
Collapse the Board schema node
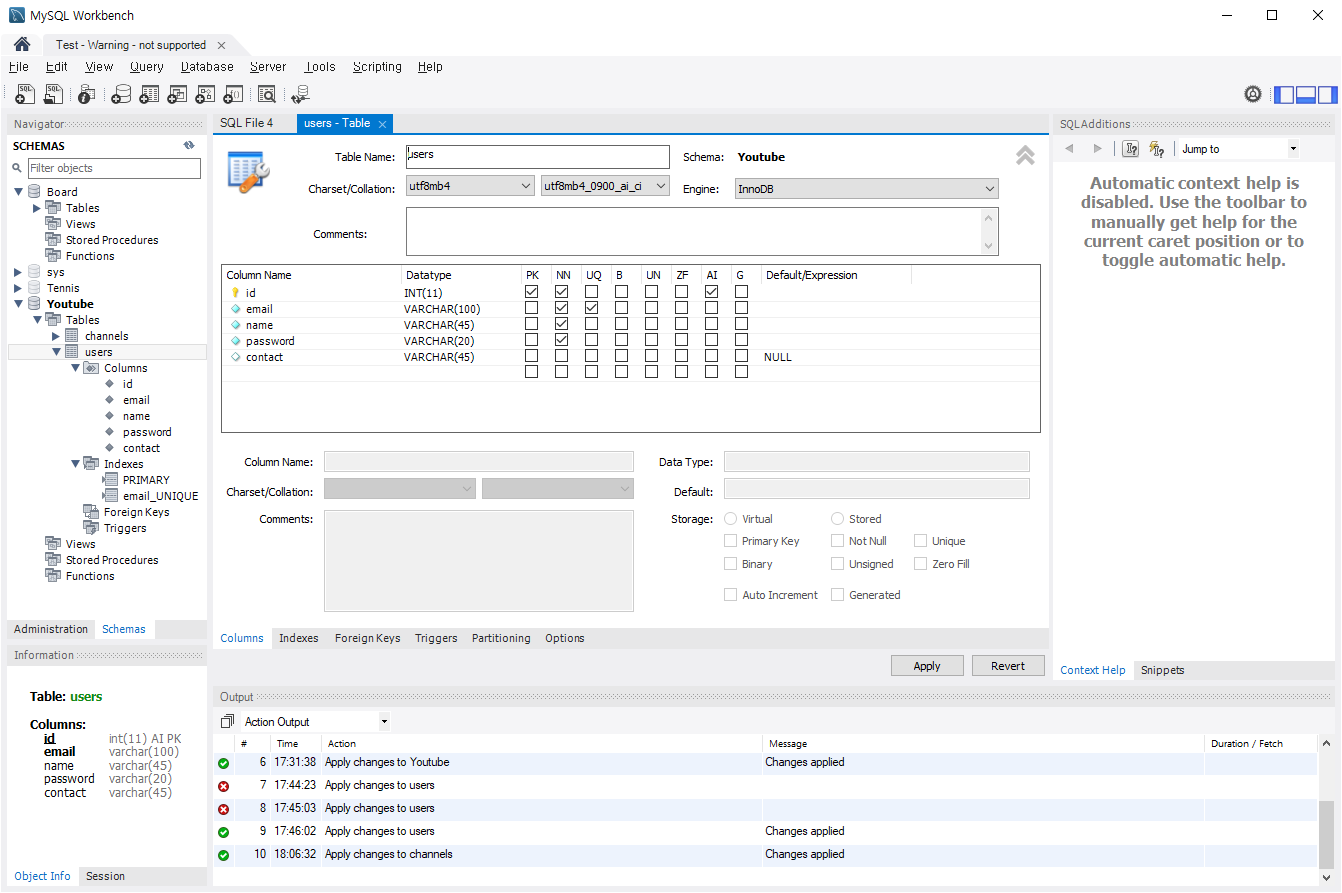[x=19, y=191]
